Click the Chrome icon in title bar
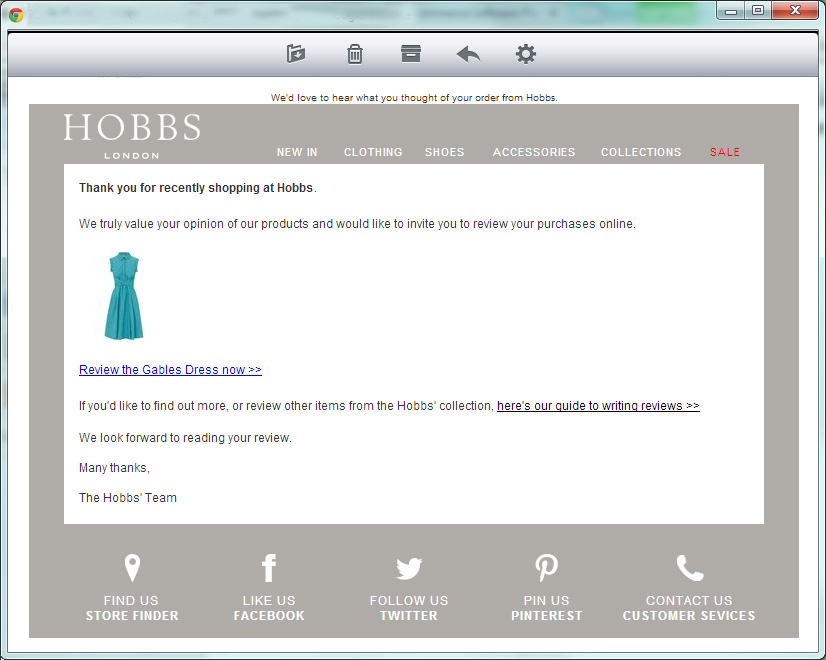The image size is (826, 660). [16, 15]
